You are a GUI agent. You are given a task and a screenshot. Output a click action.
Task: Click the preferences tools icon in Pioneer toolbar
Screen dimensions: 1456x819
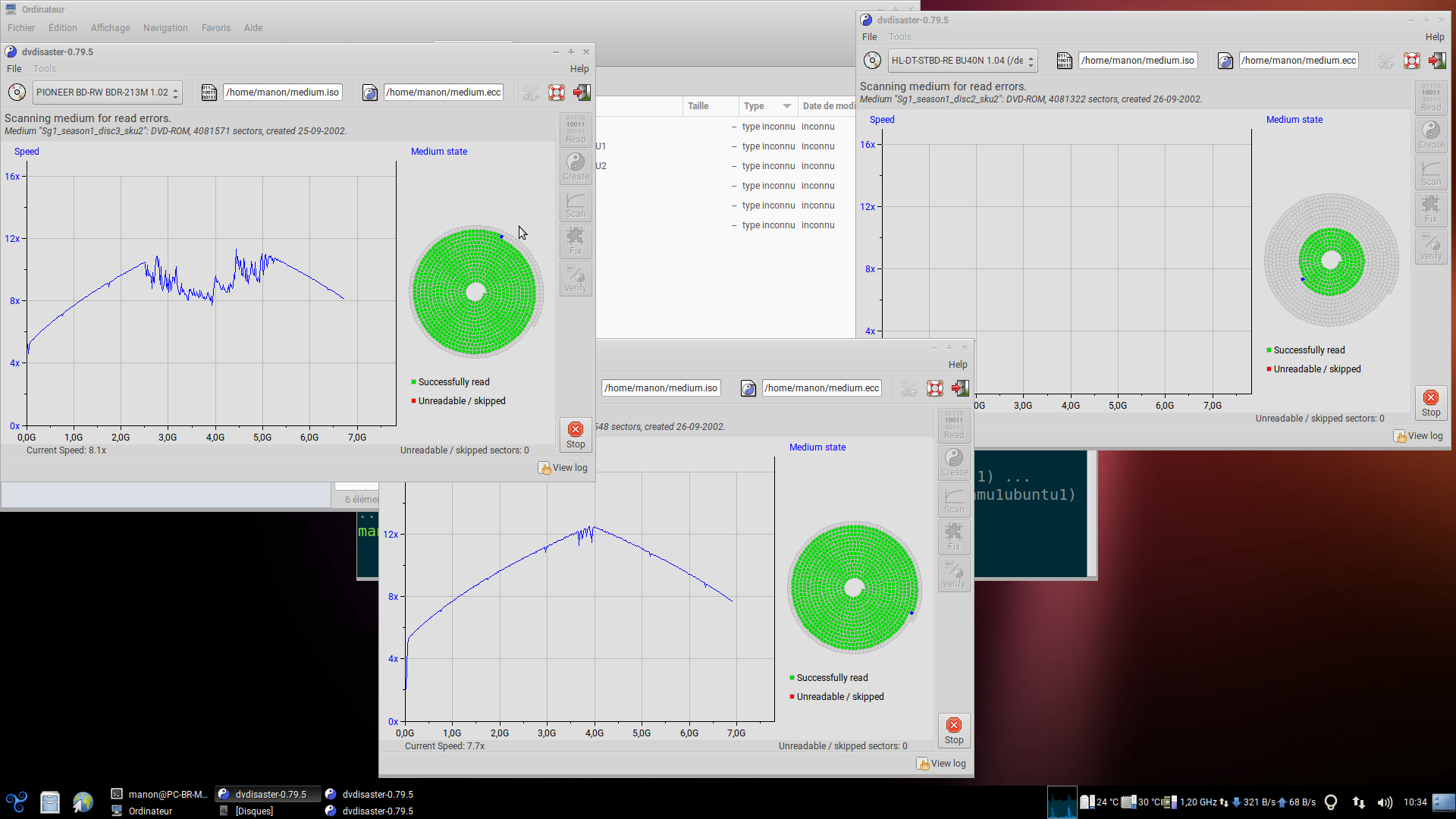[531, 93]
